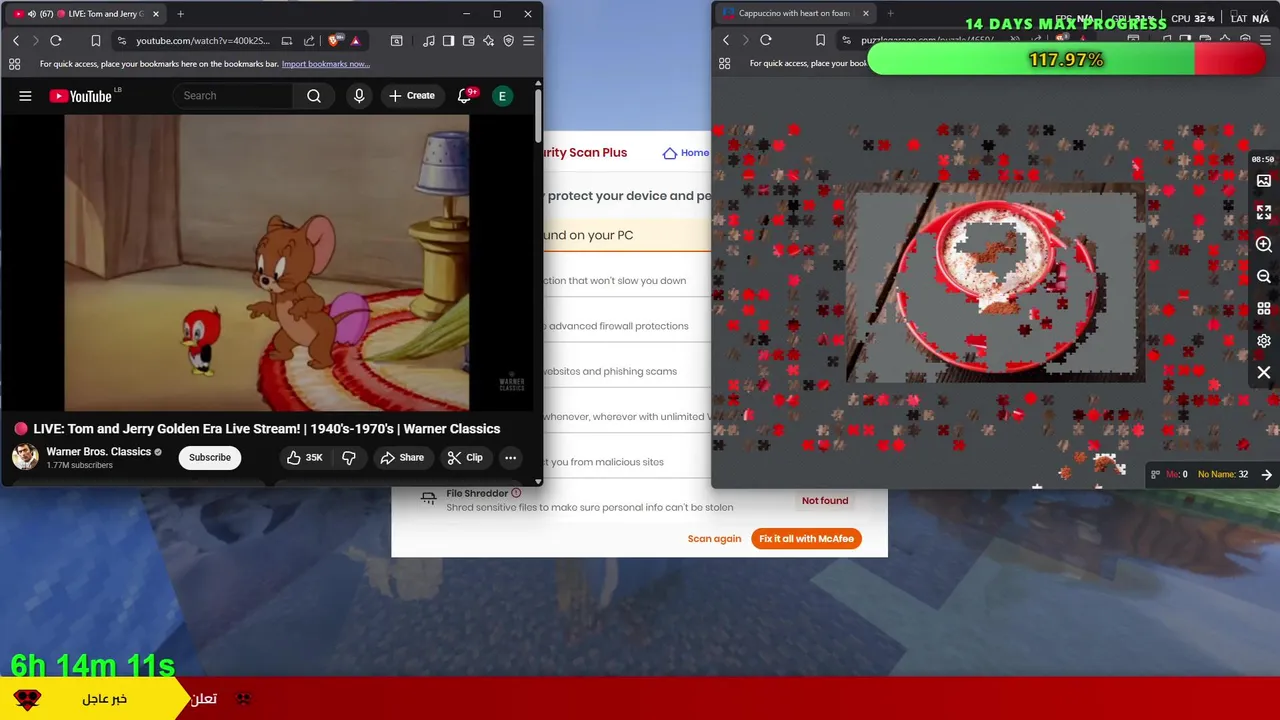Click Home in the McAfee Security Scan window

[x=686, y=153]
